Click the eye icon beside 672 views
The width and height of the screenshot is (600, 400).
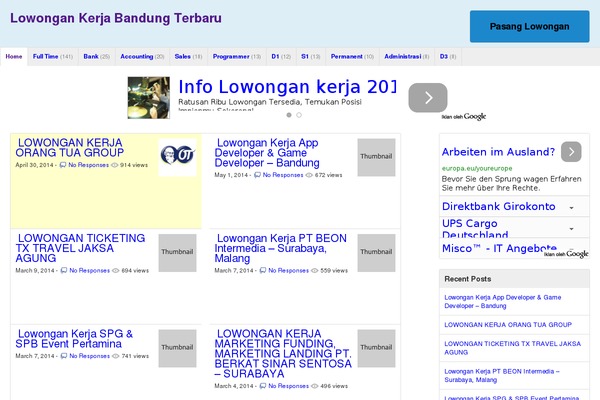click(x=309, y=175)
